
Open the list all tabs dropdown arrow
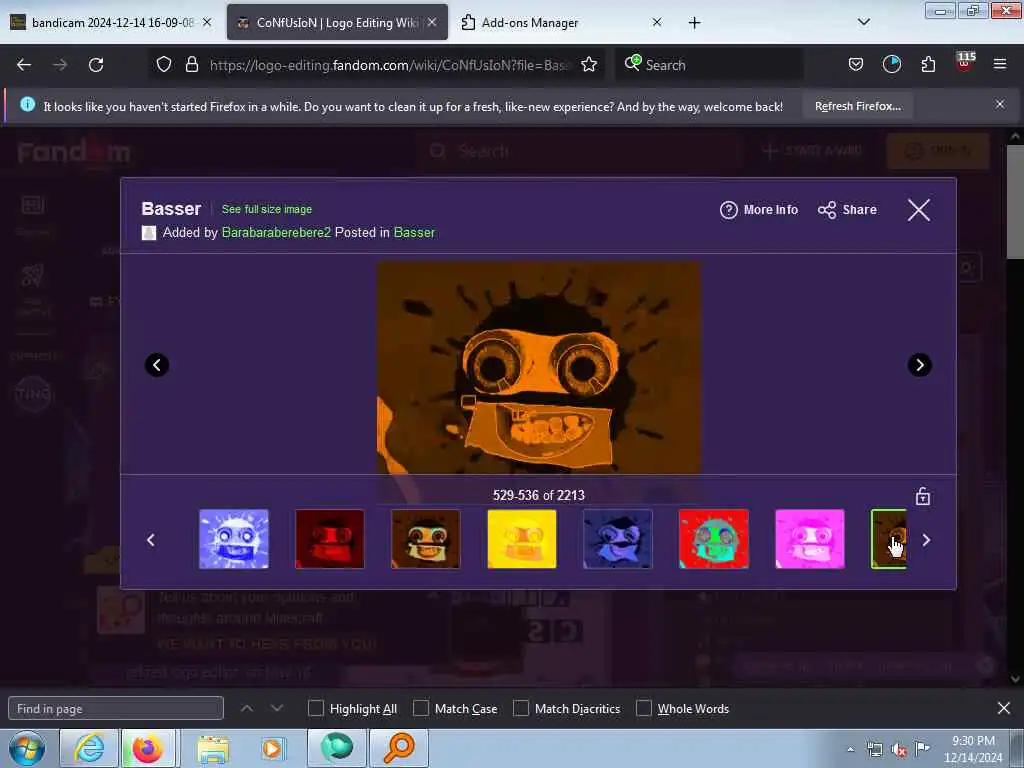[x=863, y=22]
